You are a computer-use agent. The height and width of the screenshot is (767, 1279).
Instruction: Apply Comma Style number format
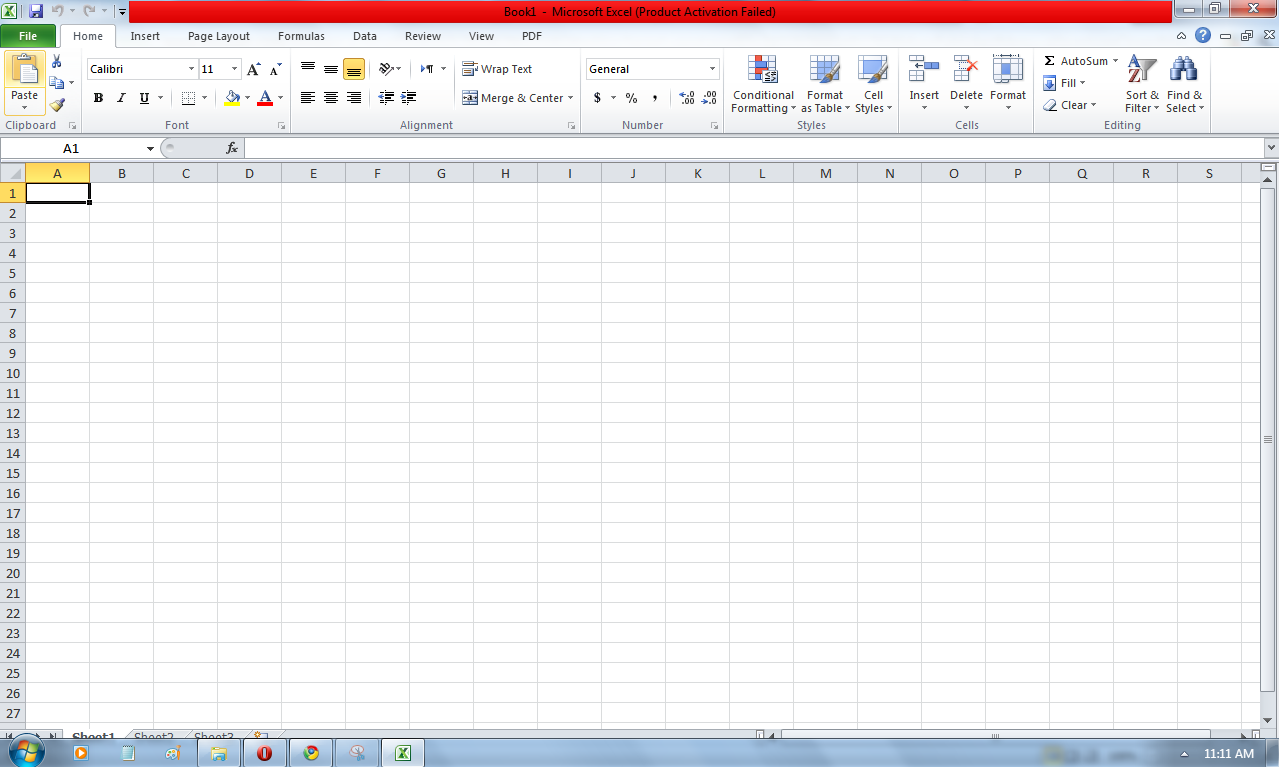coord(655,98)
